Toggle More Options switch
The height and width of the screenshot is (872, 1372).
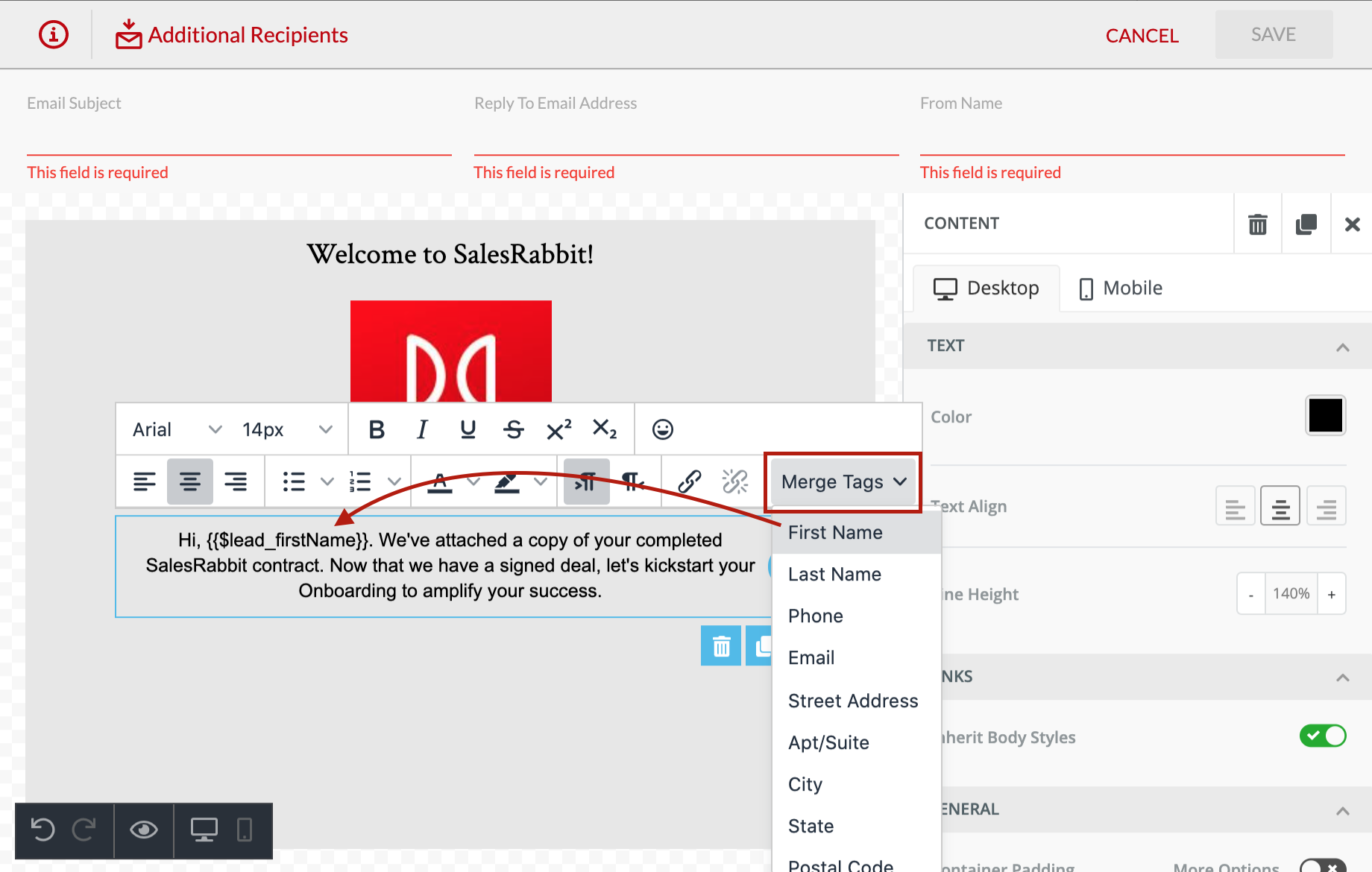1323,867
